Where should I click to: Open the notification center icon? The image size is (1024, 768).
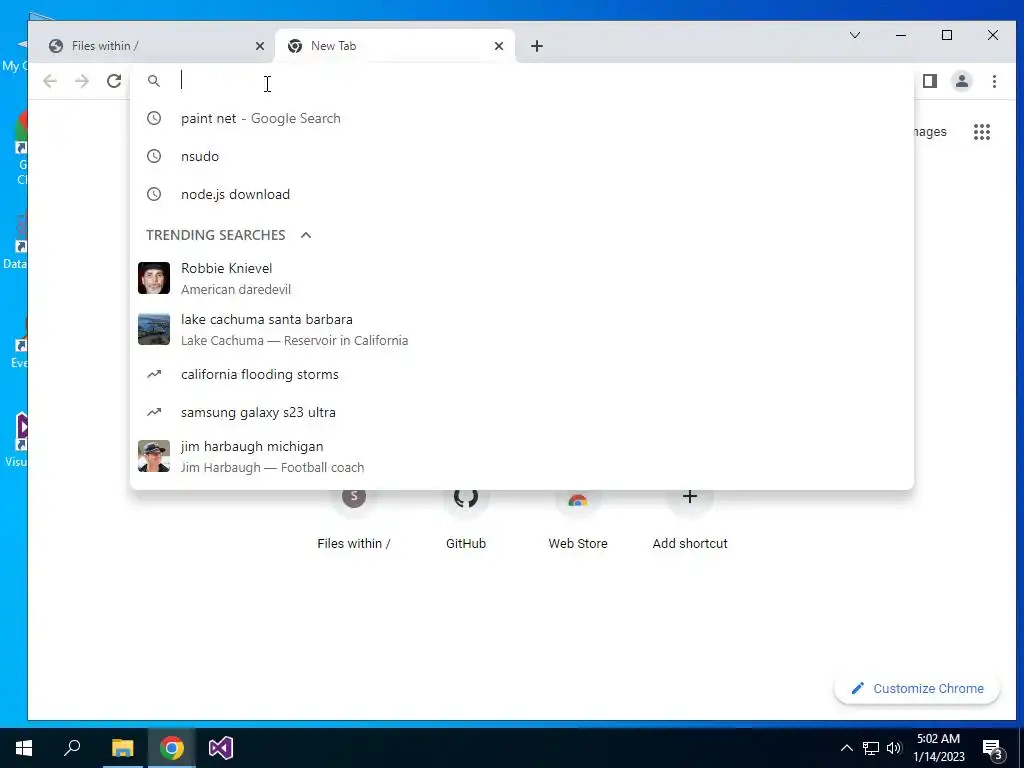tap(993, 749)
